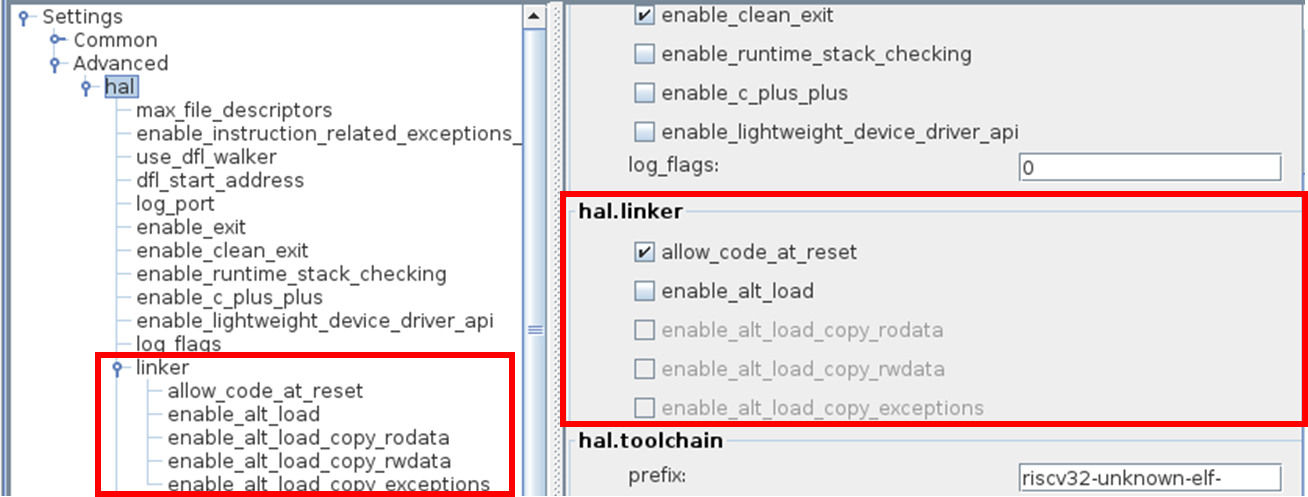Image resolution: width=1308 pixels, height=497 pixels.
Task: Open dfl_start_address setting in tree
Action: pyautogui.click(x=220, y=181)
